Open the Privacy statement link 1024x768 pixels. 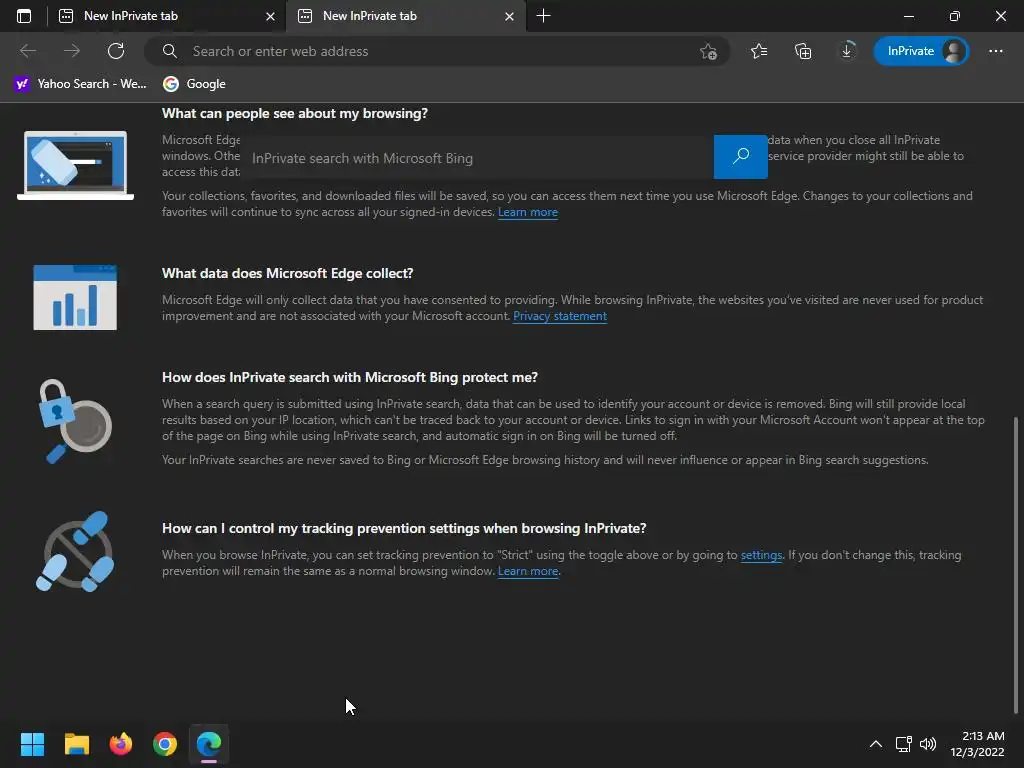coord(560,316)
